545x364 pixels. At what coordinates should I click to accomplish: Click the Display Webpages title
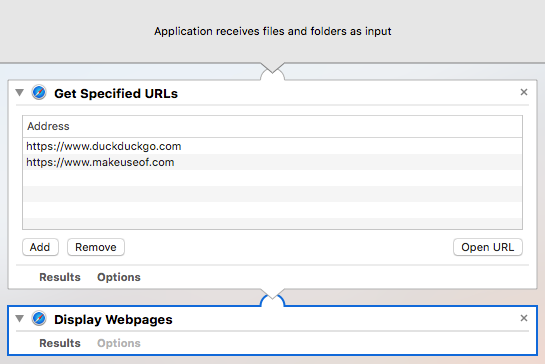pyautogui.click(x=113, y=319)
